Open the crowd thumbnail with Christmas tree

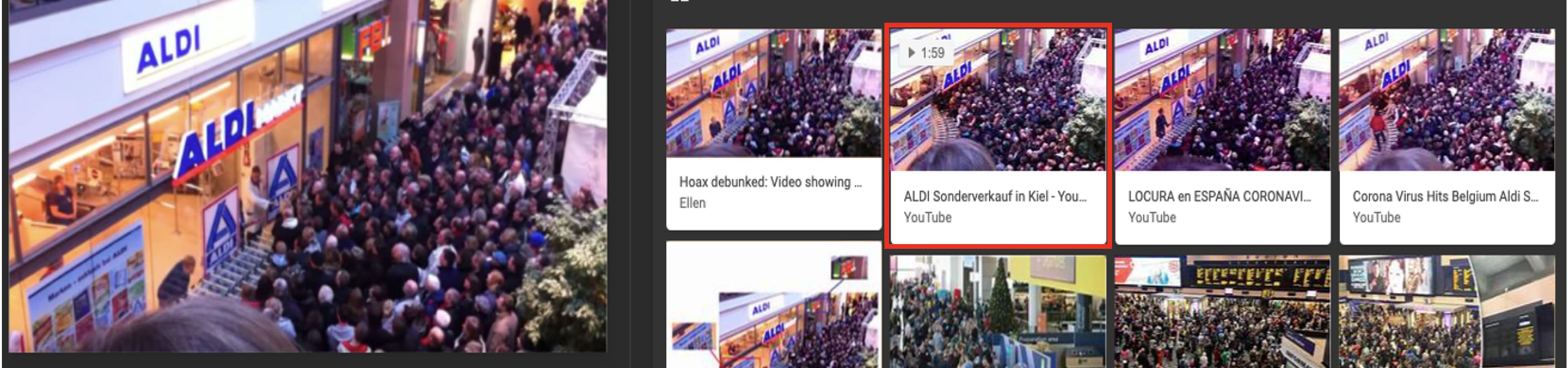click(x=998, y=312)
